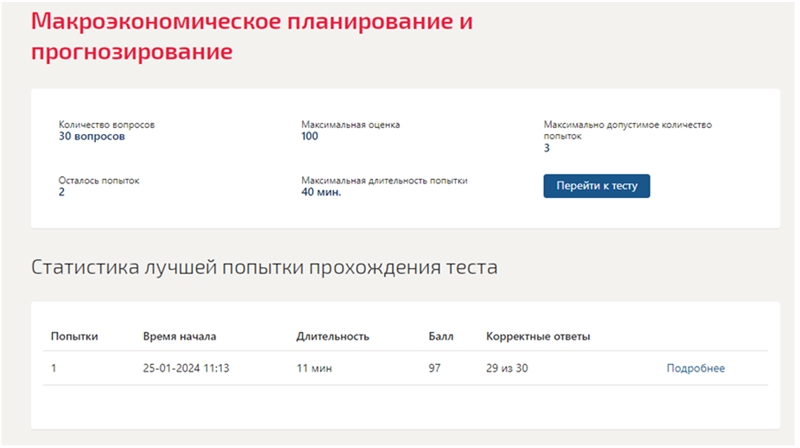Screen dimensions: 800x448
Task: Click the Перейти к тесту button
Action: click(596, 186)
